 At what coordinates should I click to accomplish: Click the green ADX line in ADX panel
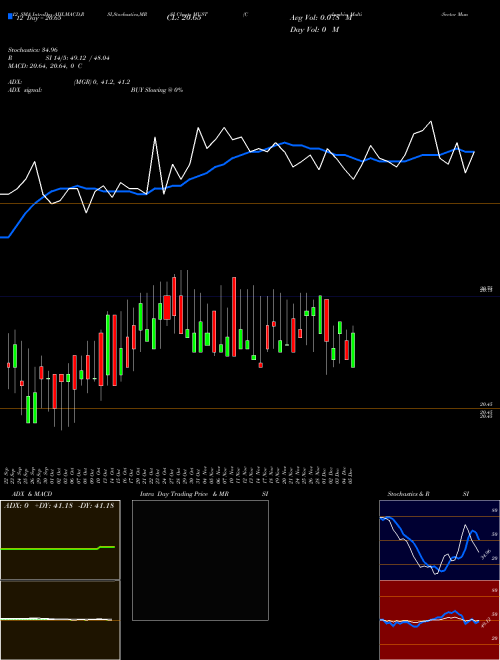coord(58,548)
